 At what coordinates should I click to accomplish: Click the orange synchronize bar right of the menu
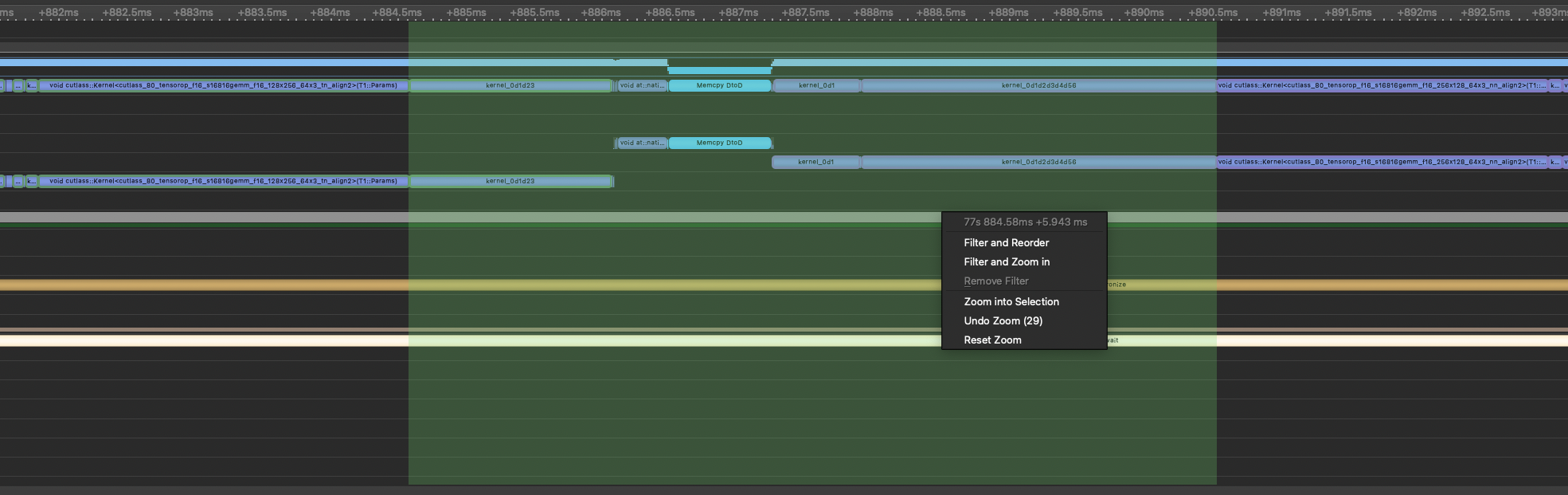[x=1338, y=285]
